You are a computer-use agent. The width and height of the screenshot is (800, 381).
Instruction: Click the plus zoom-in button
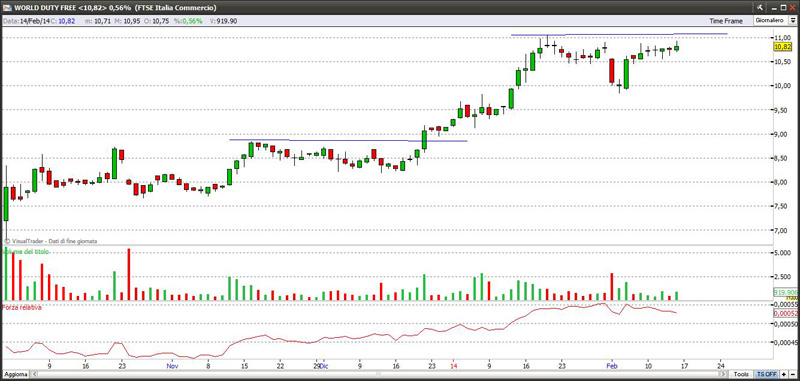click(783, 374)
